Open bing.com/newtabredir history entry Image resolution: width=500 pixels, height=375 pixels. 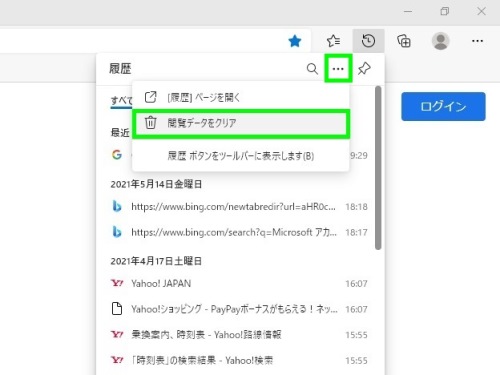tap(239, 207)
